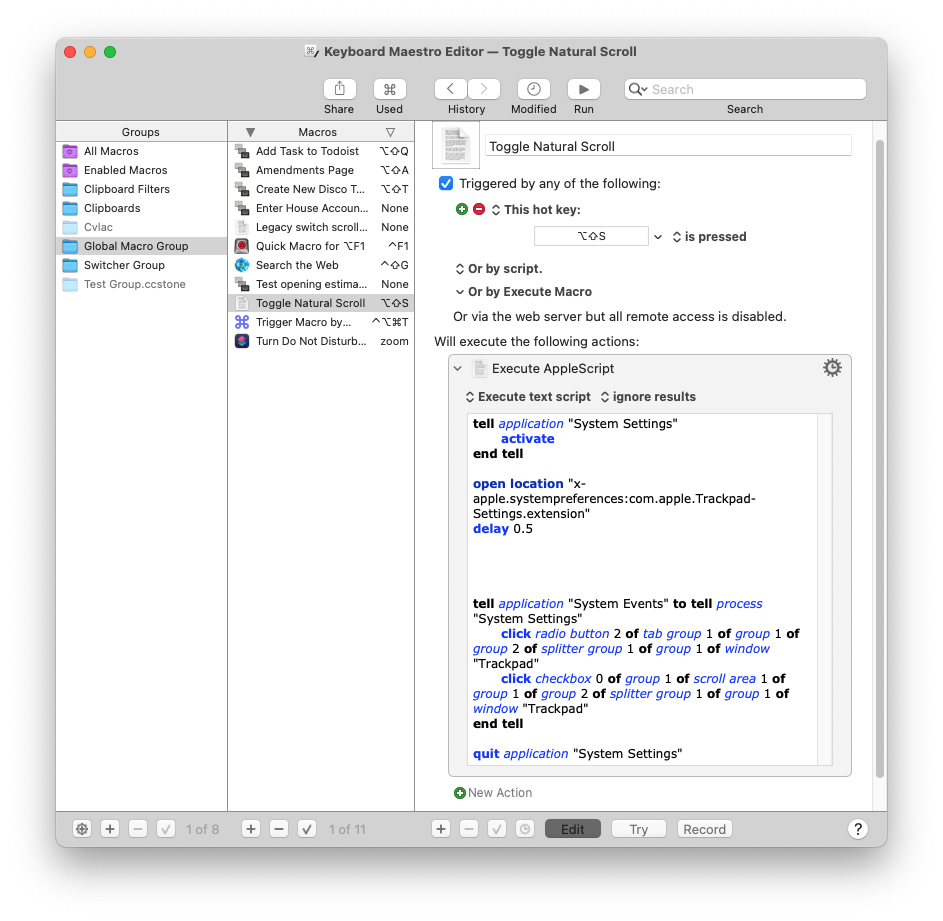The width and height of the screenshot is (943, 921).
Task: Click the hot key ⌥⇧S field
Action: point(591,236)
